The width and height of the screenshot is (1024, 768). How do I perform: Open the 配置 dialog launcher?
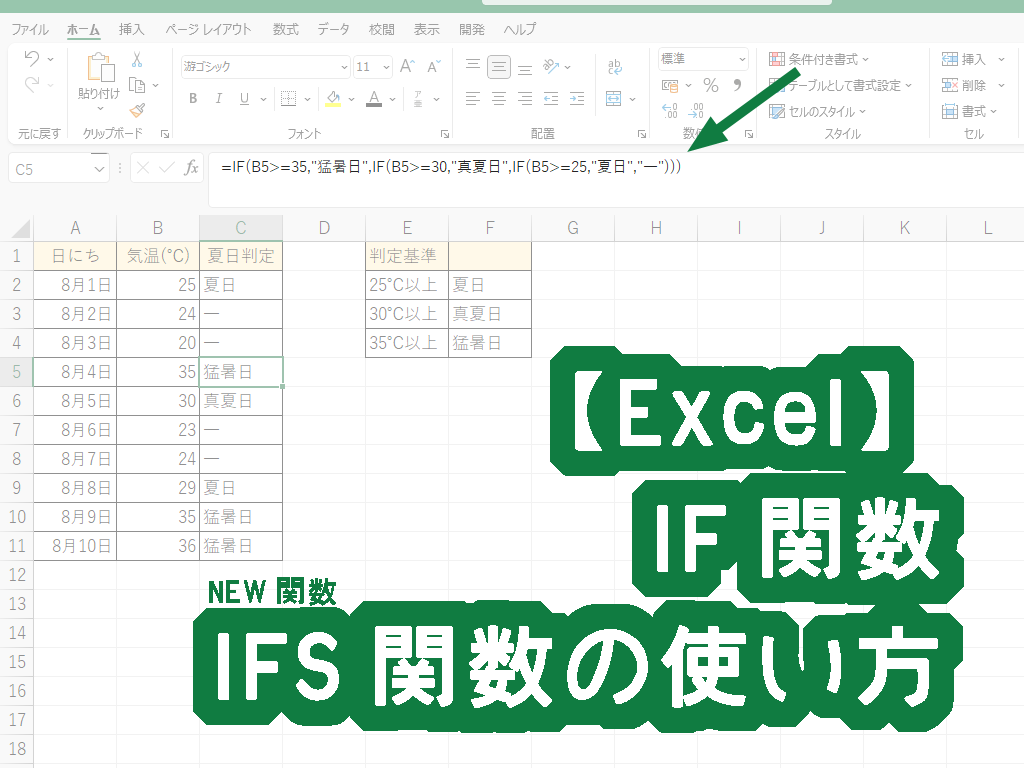coord(642,134)
